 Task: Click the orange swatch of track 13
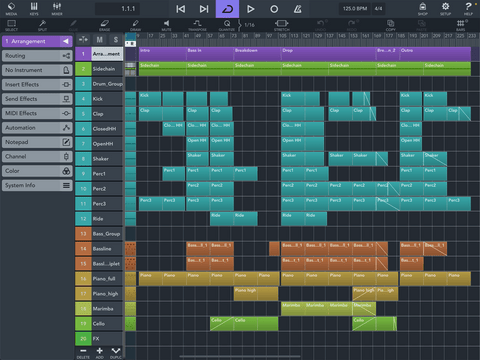pyautogui.click(x=83, y=234)
